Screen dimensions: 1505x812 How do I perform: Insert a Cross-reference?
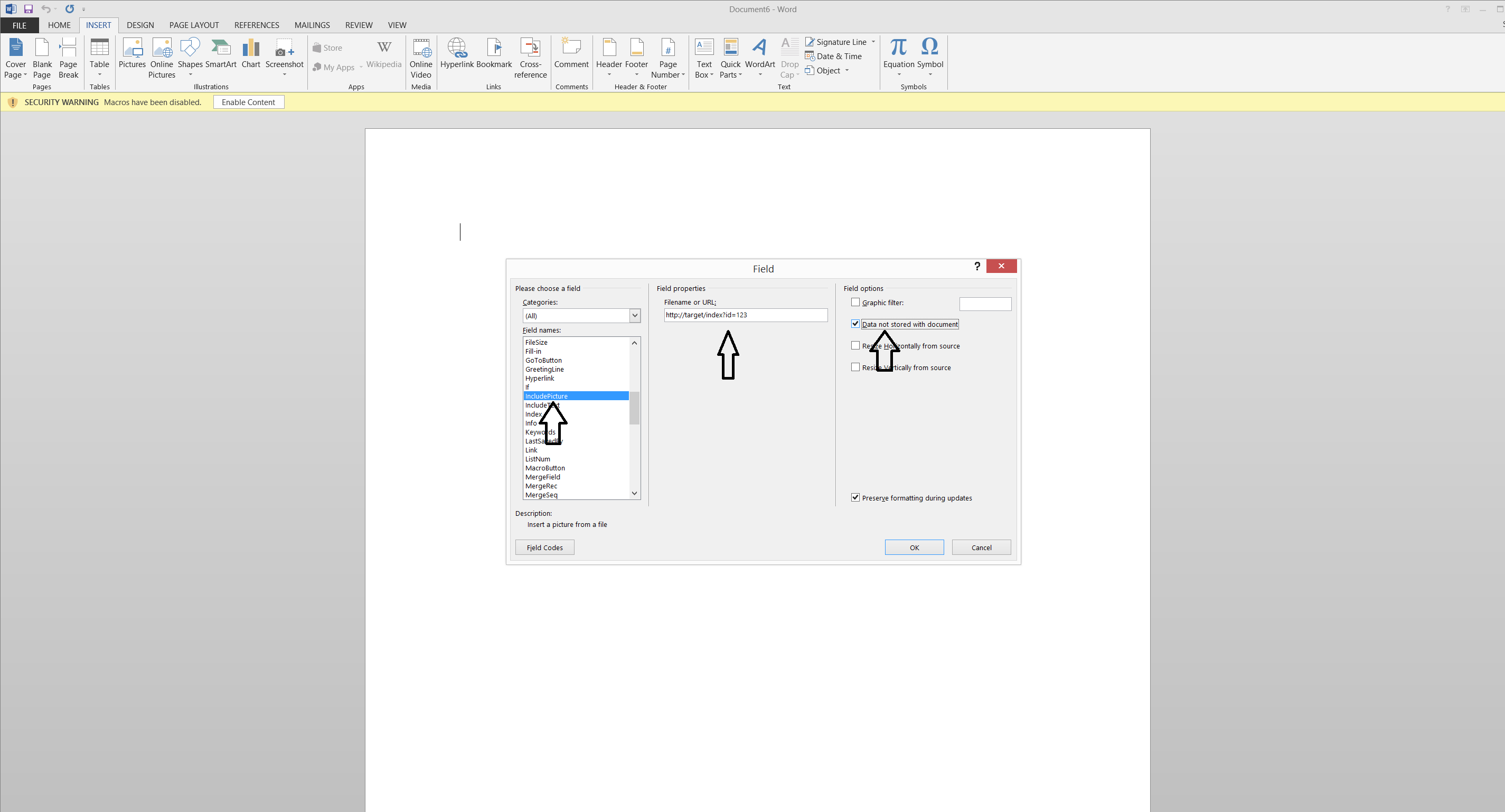coord(531,58)
